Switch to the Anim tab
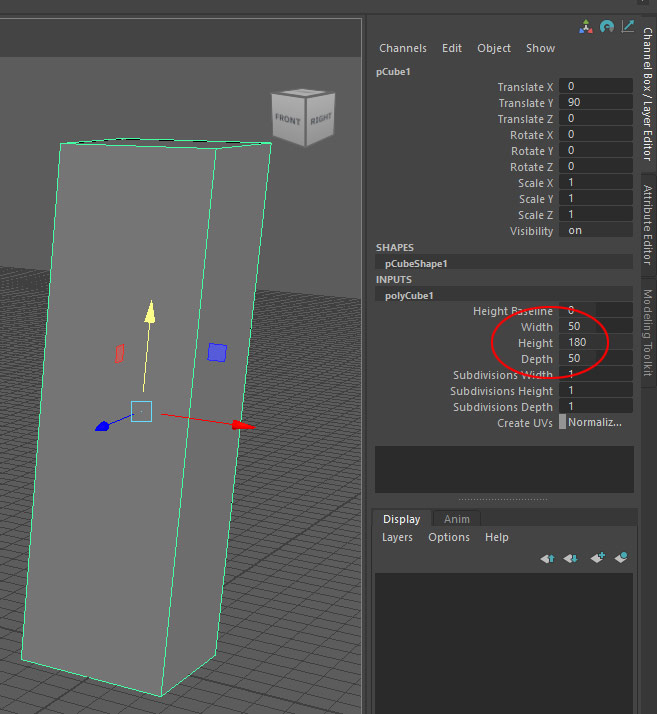This screenshot has width=657, height=714. 457,519
